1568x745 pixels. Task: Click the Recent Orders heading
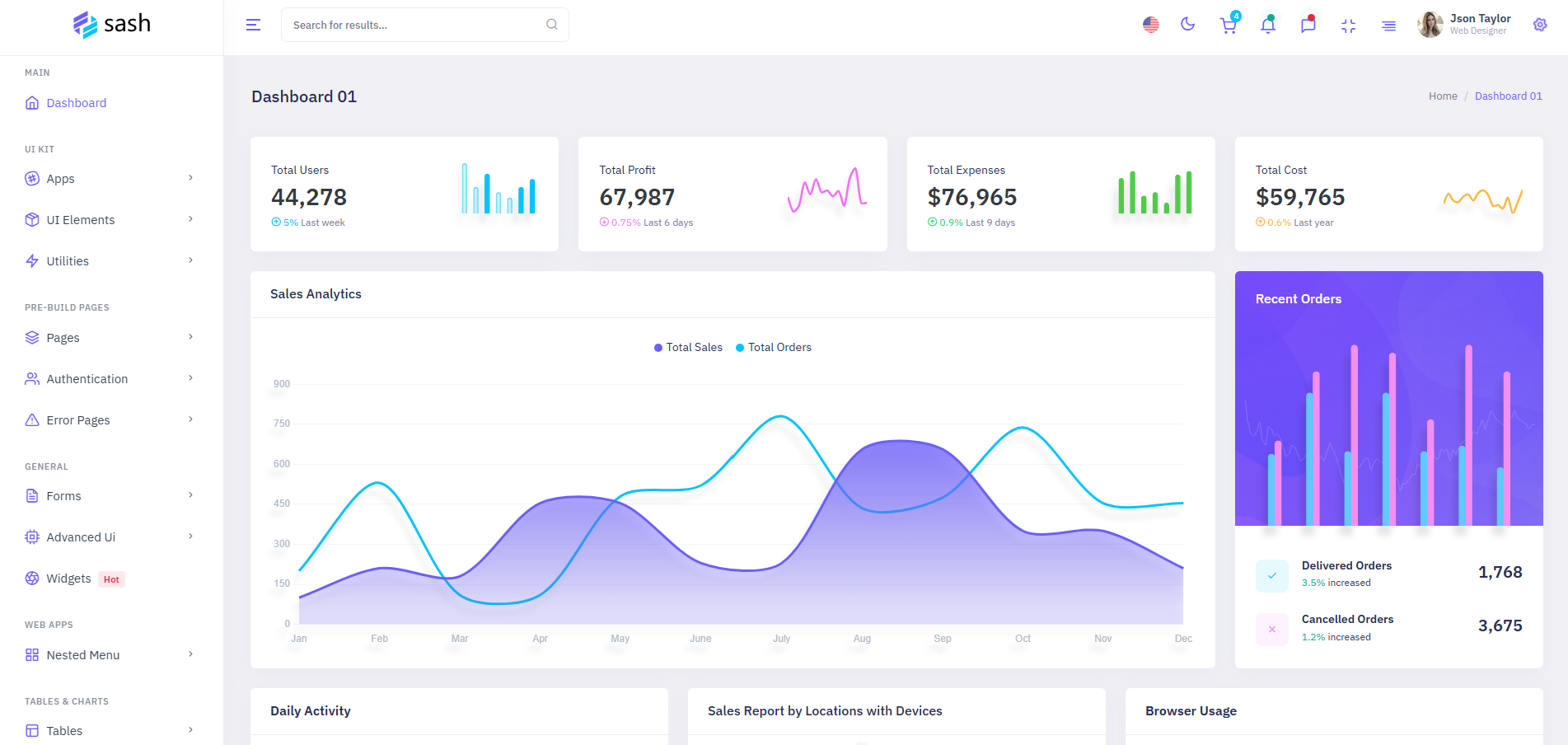pos(1299,299)
